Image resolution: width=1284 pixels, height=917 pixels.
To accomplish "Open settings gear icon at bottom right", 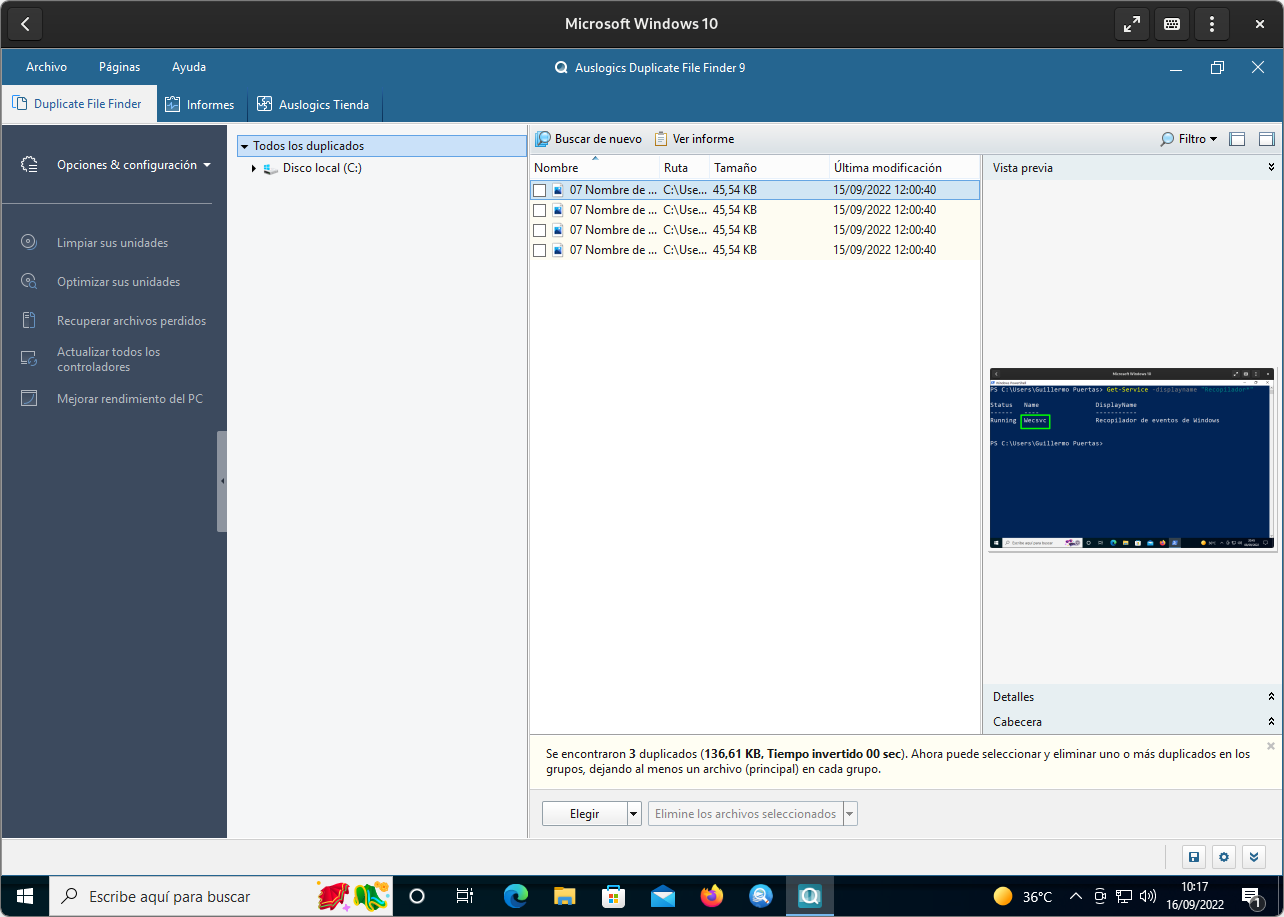I will coord(1224,857).
